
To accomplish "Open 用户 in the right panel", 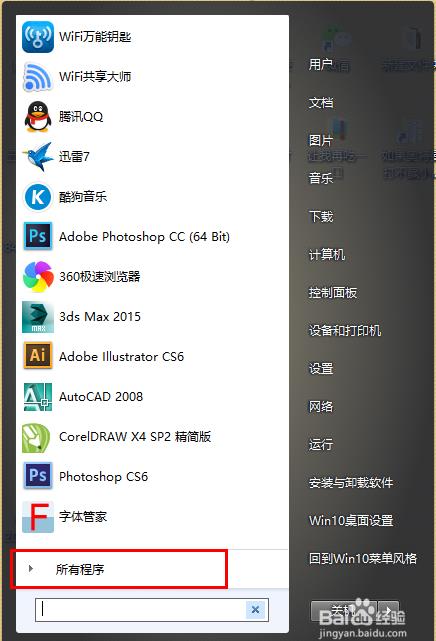I will click(321, 65).
